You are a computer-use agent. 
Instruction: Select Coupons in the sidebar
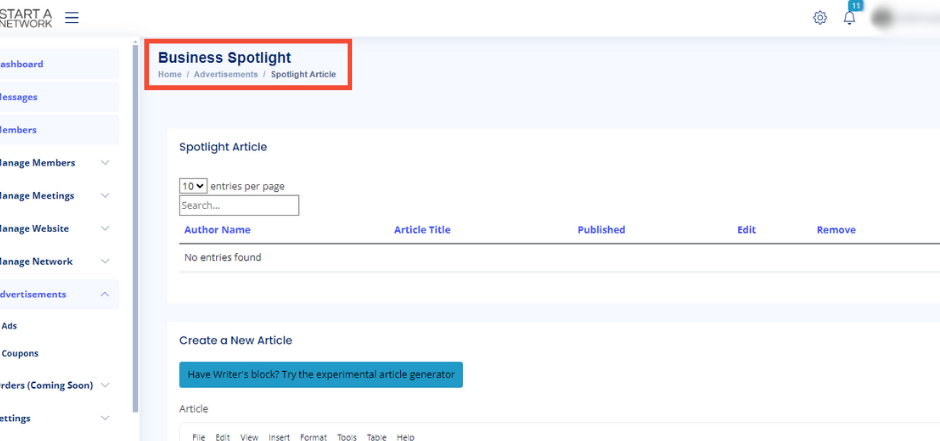pyautogui.click(x=20, y=353)
